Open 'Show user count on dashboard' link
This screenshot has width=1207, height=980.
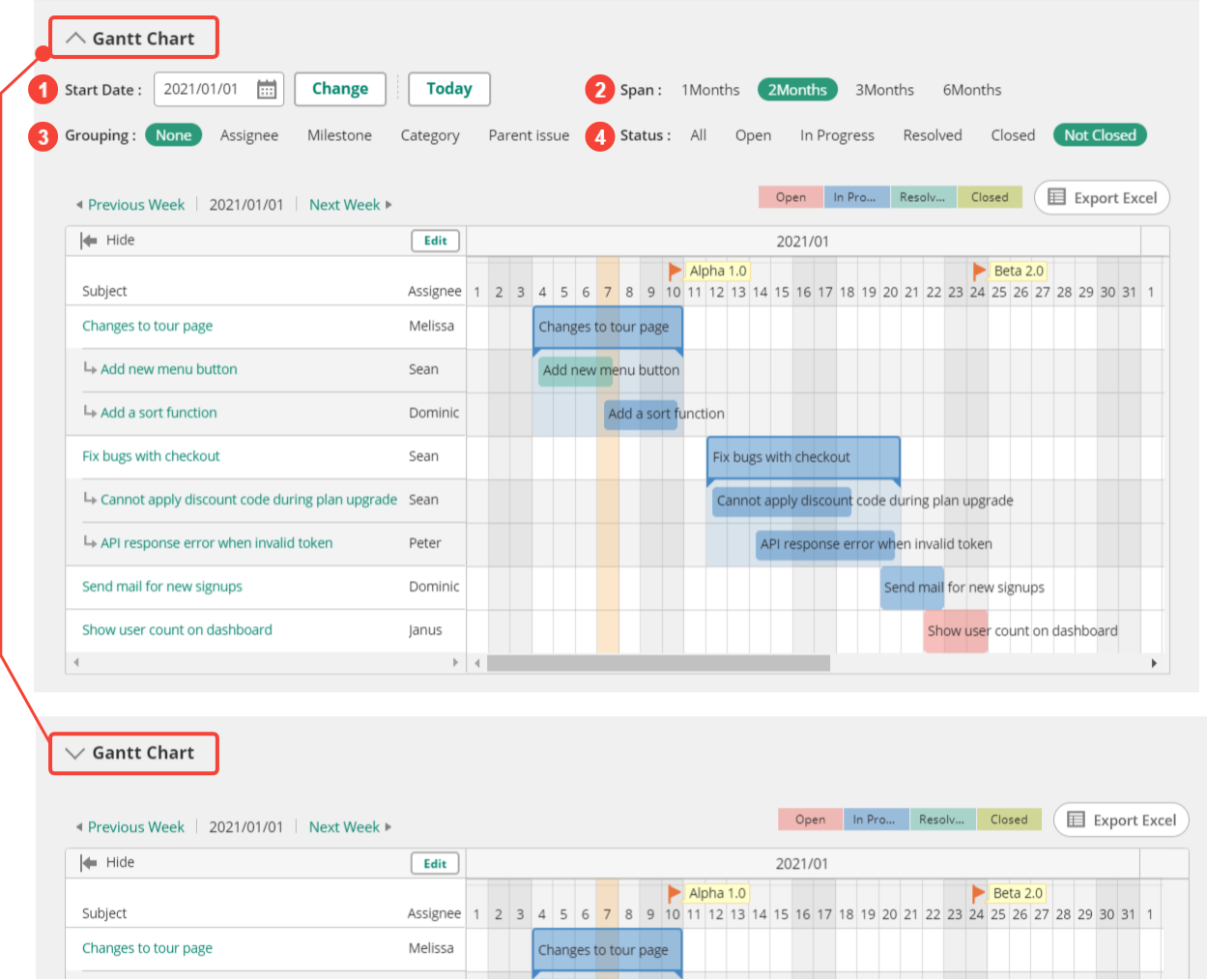pos(177,630)
